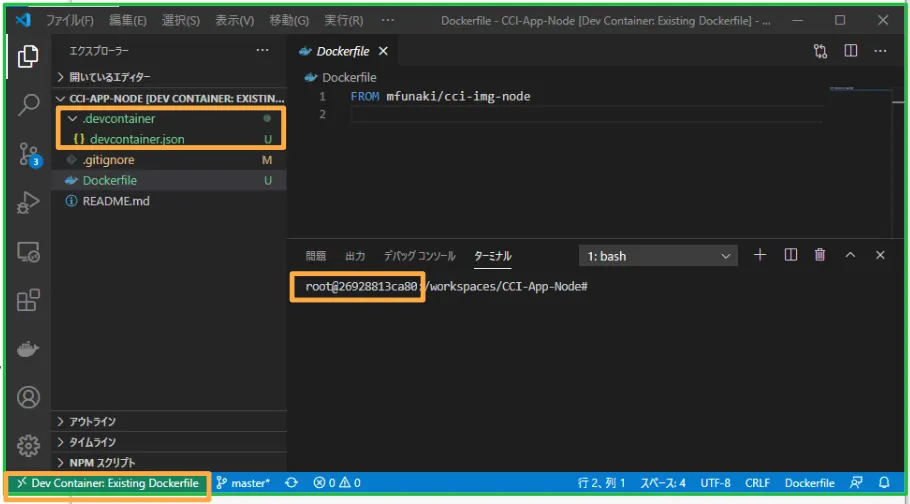Click the master* branch in status bar

[244, 483]
